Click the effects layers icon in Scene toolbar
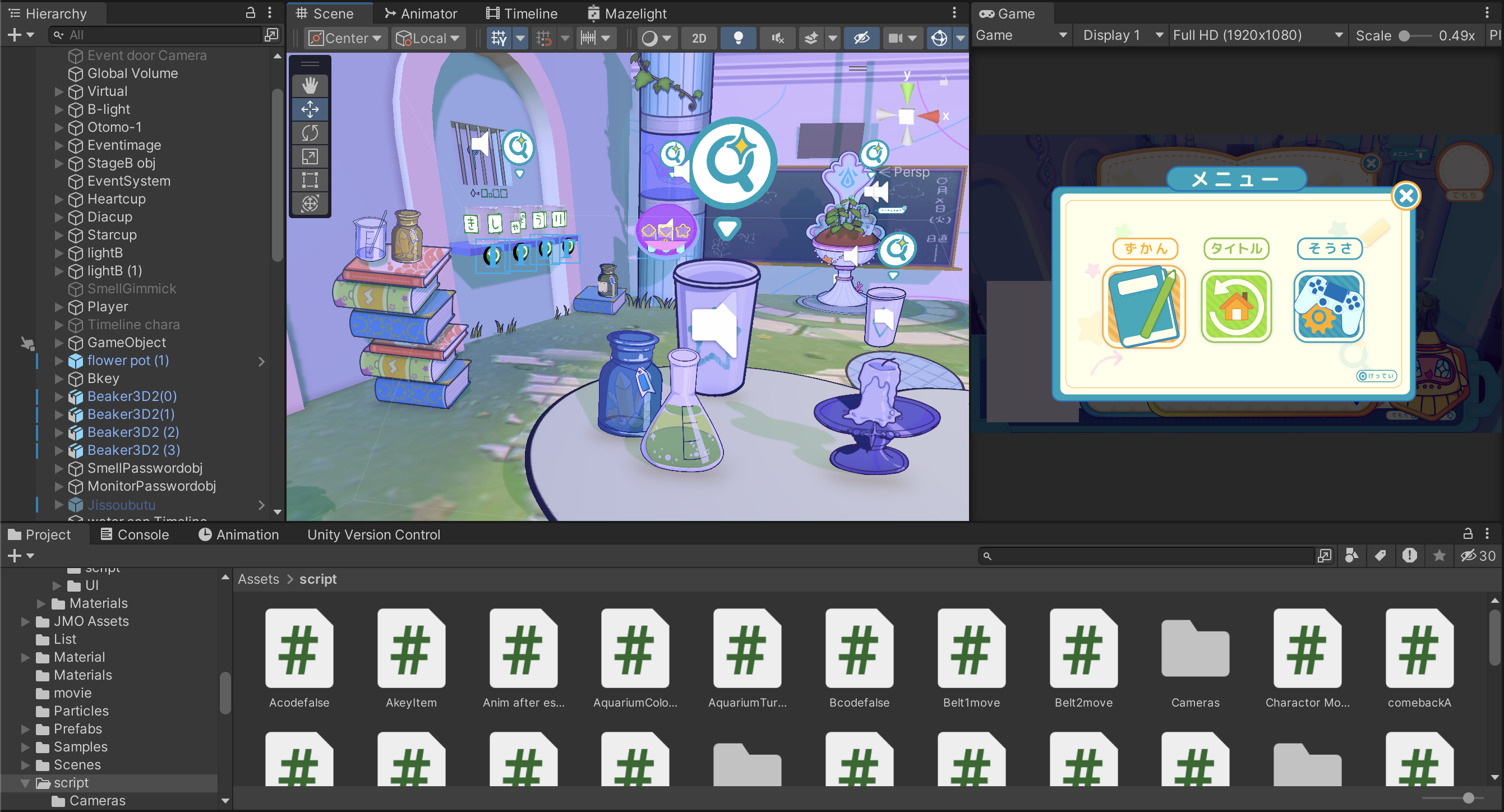 click(x=811, y=39)
